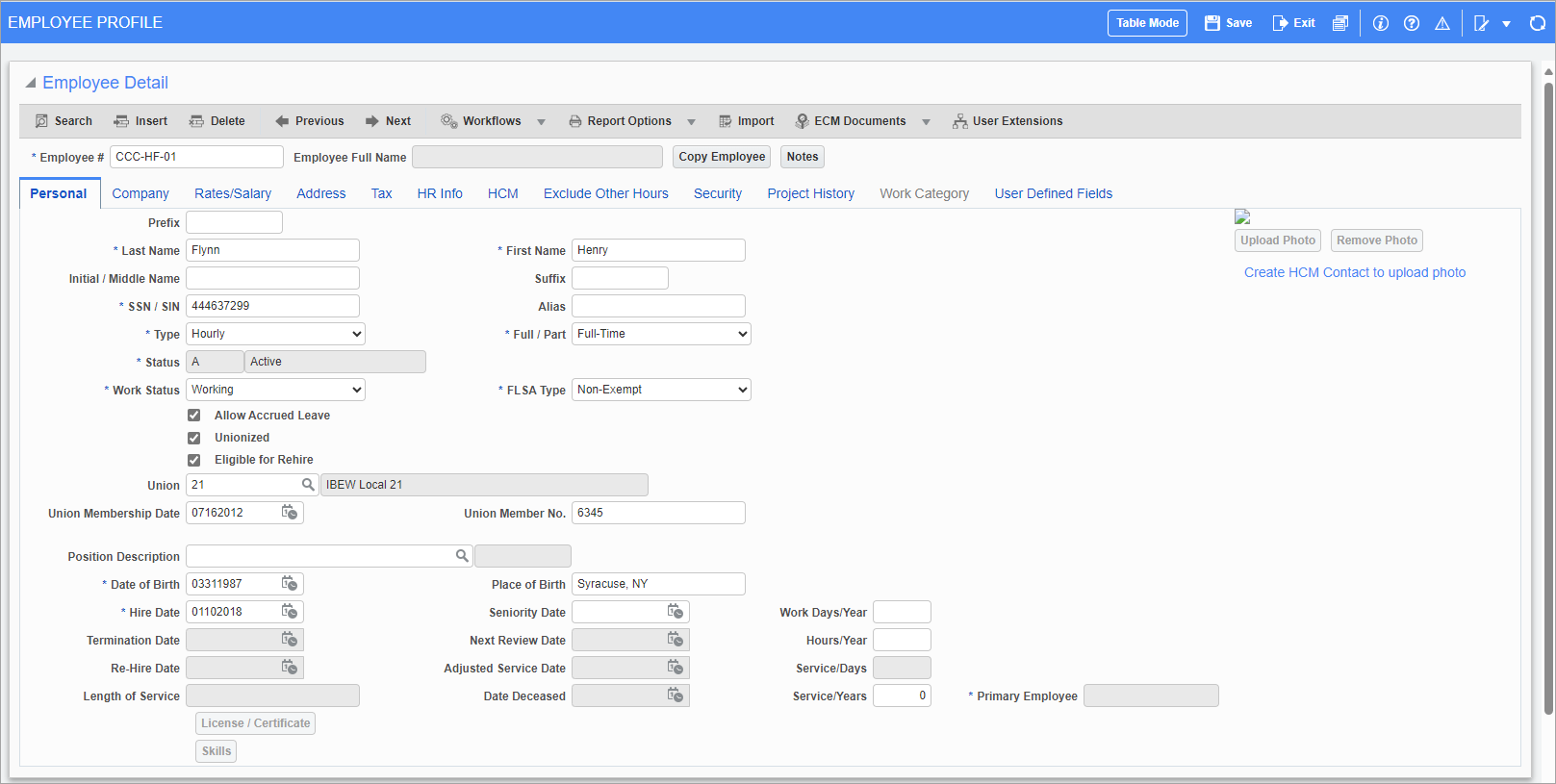Open Hire Date calendar picker
Viewport: 1556px width, 784px height.
[289, 612]
